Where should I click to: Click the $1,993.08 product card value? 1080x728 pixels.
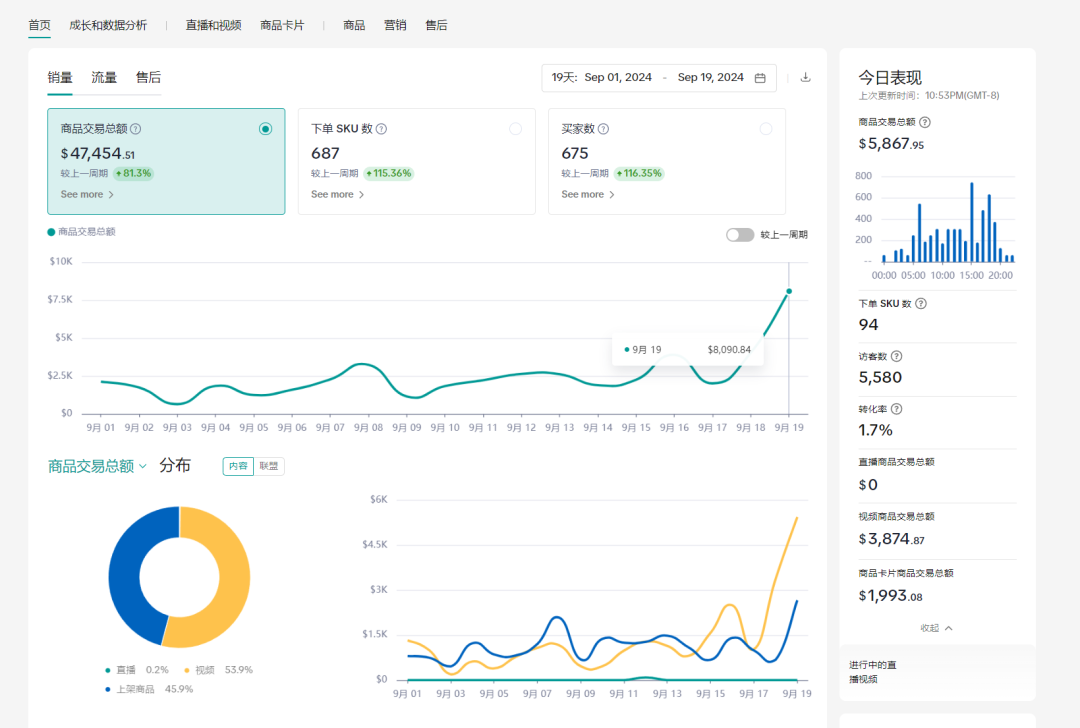tap(891, 596)
